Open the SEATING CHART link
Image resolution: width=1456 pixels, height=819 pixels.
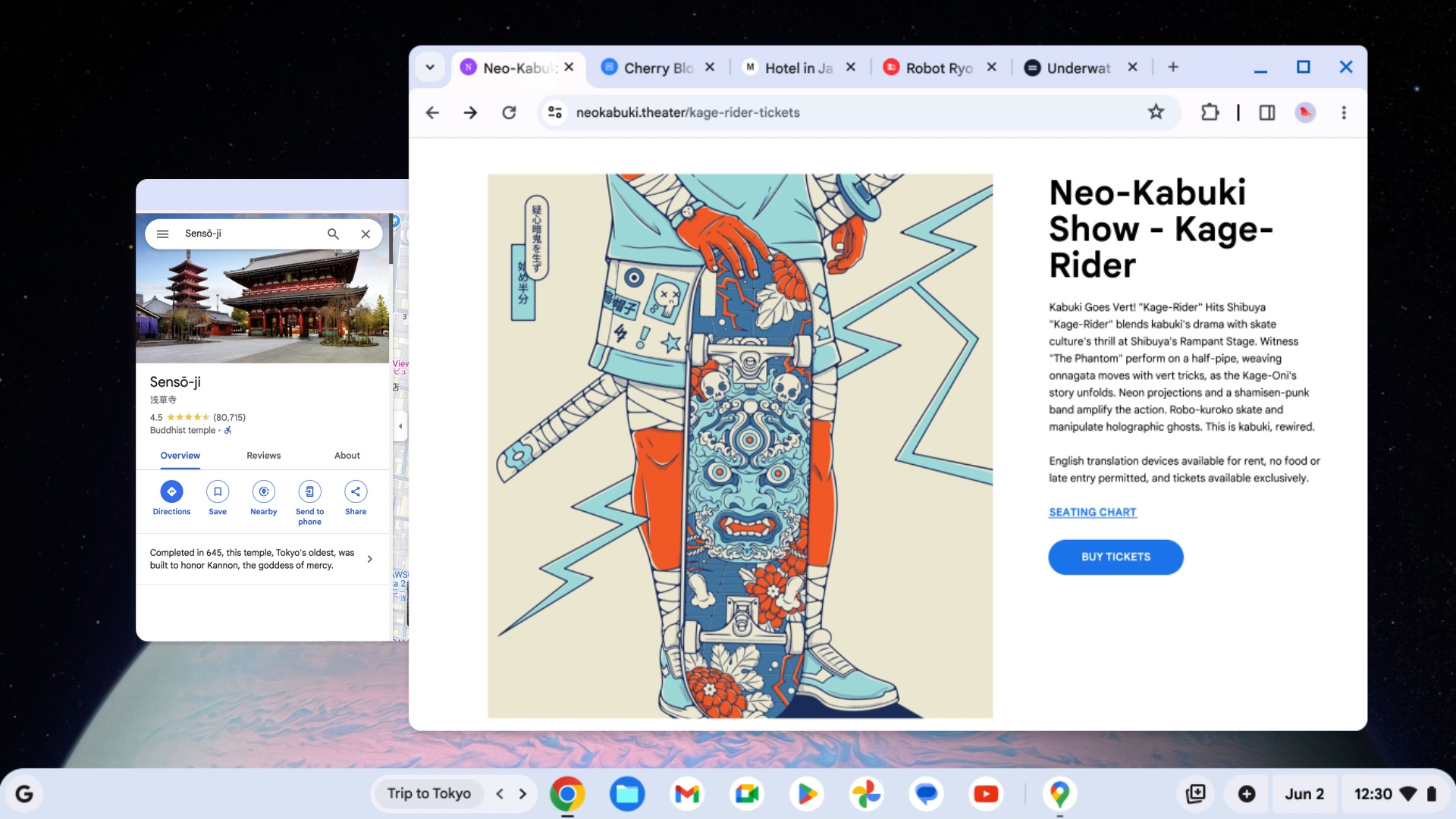pos(1092,512)
